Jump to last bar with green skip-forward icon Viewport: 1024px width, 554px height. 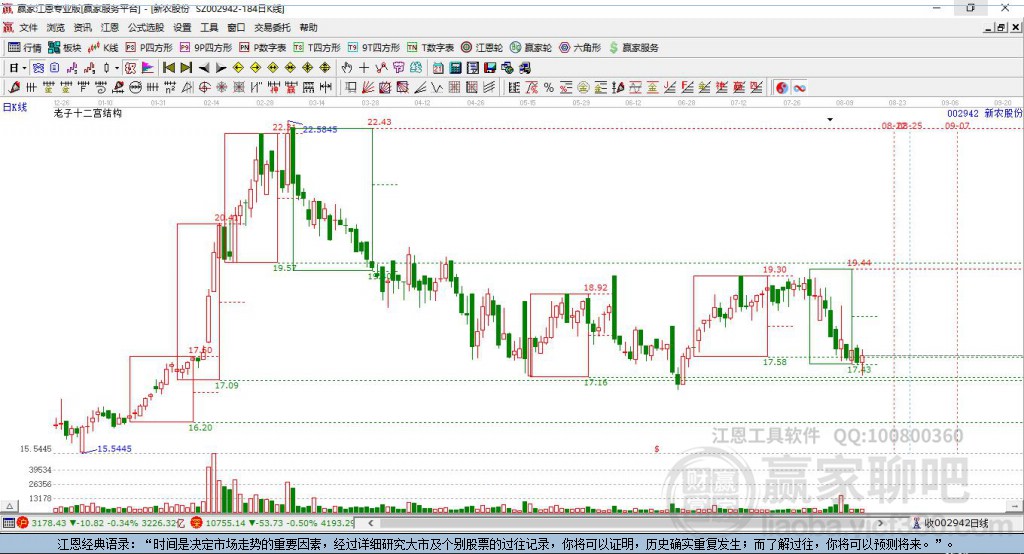186,68
